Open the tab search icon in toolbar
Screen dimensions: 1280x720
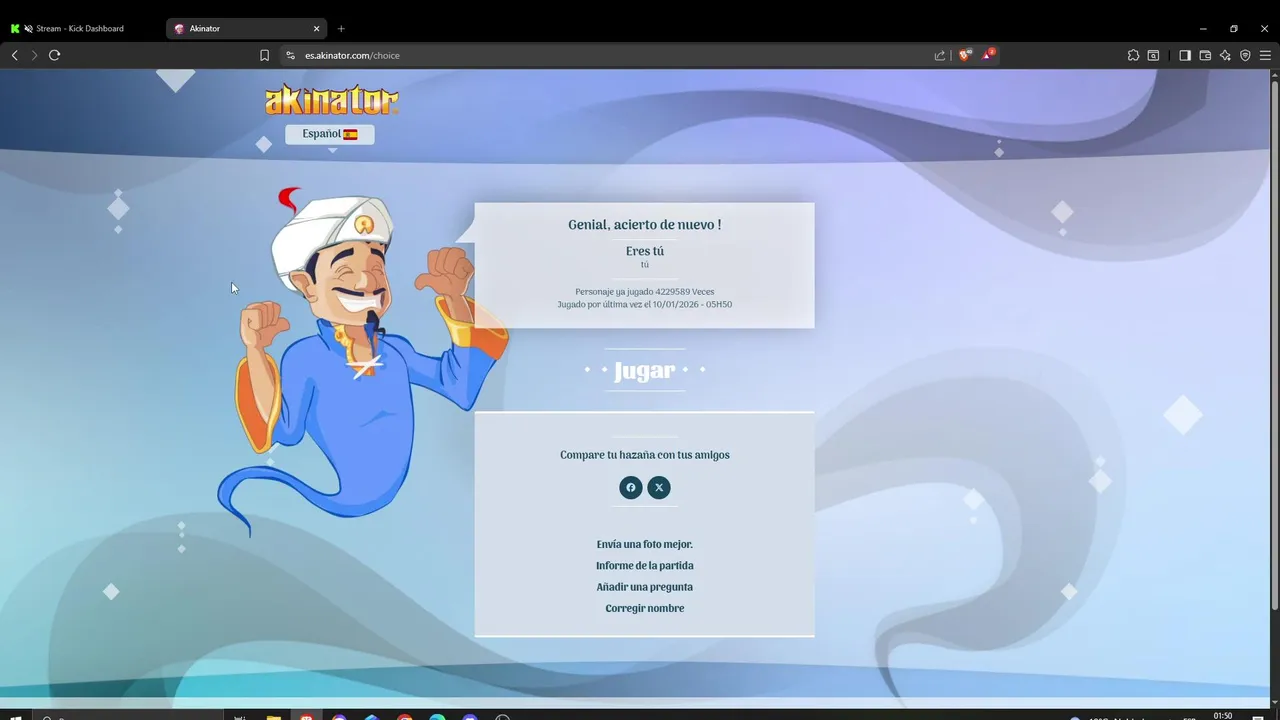(x=1153, y=55)
